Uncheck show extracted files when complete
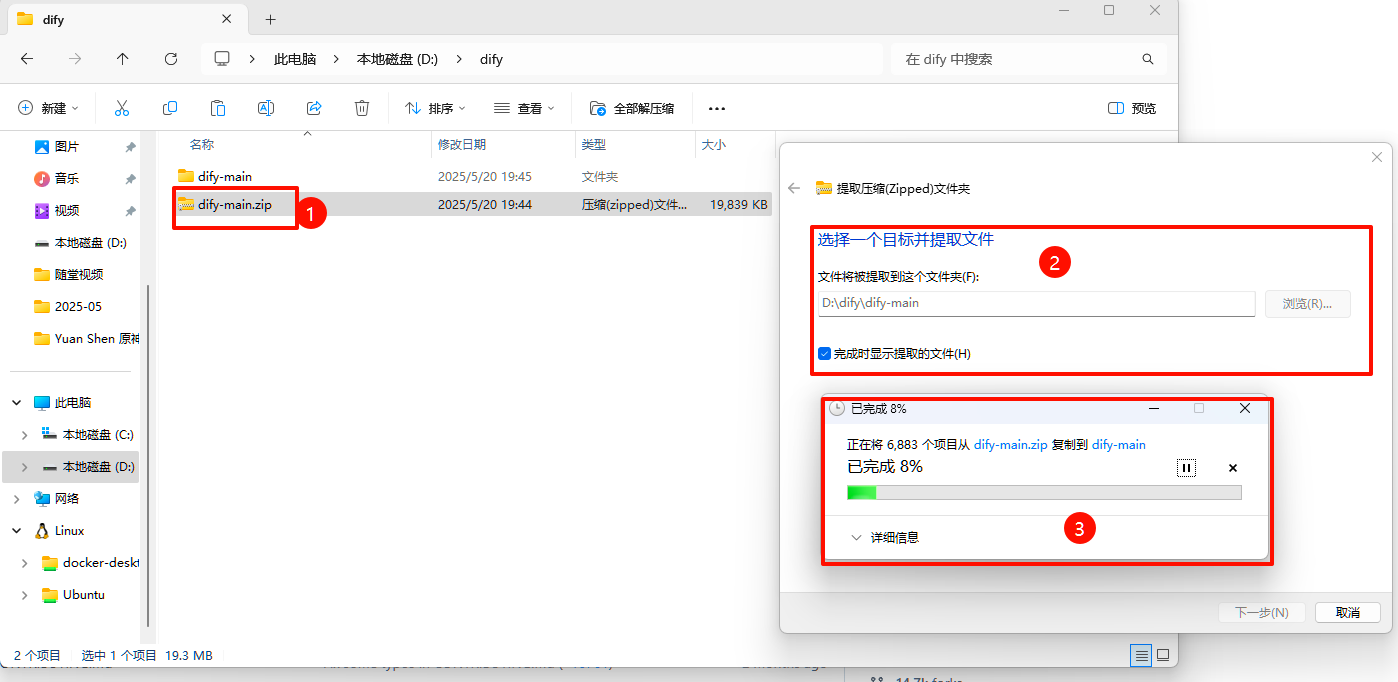Image resolution: width=1398 pixels, height=682 pixels. (x=824, y=353)
